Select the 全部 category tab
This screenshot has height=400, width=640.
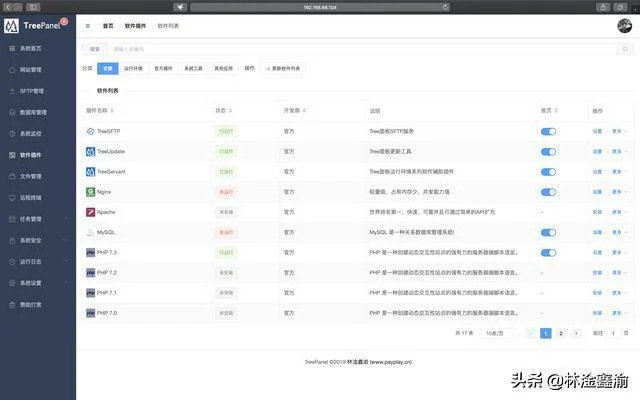tap(108, 69)
